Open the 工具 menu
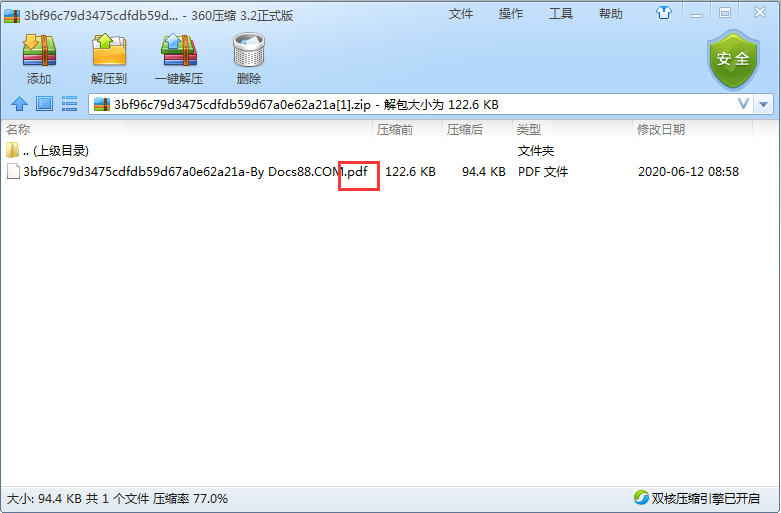Viewport: 781px width, 513px height. (560, 14)
